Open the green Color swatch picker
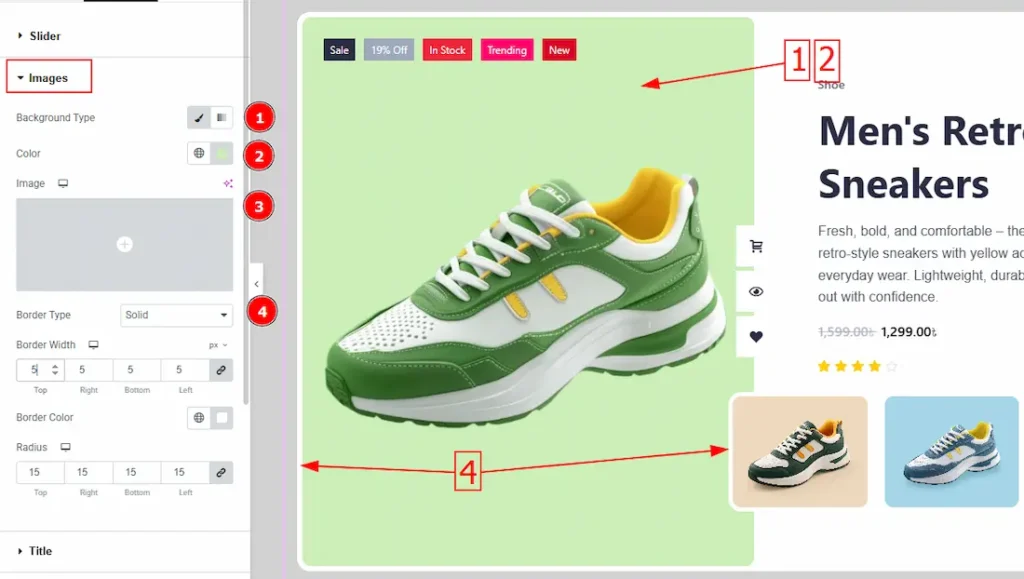Image resolution: width=1024 pixels, height=579 pixels. click(222, 154)
